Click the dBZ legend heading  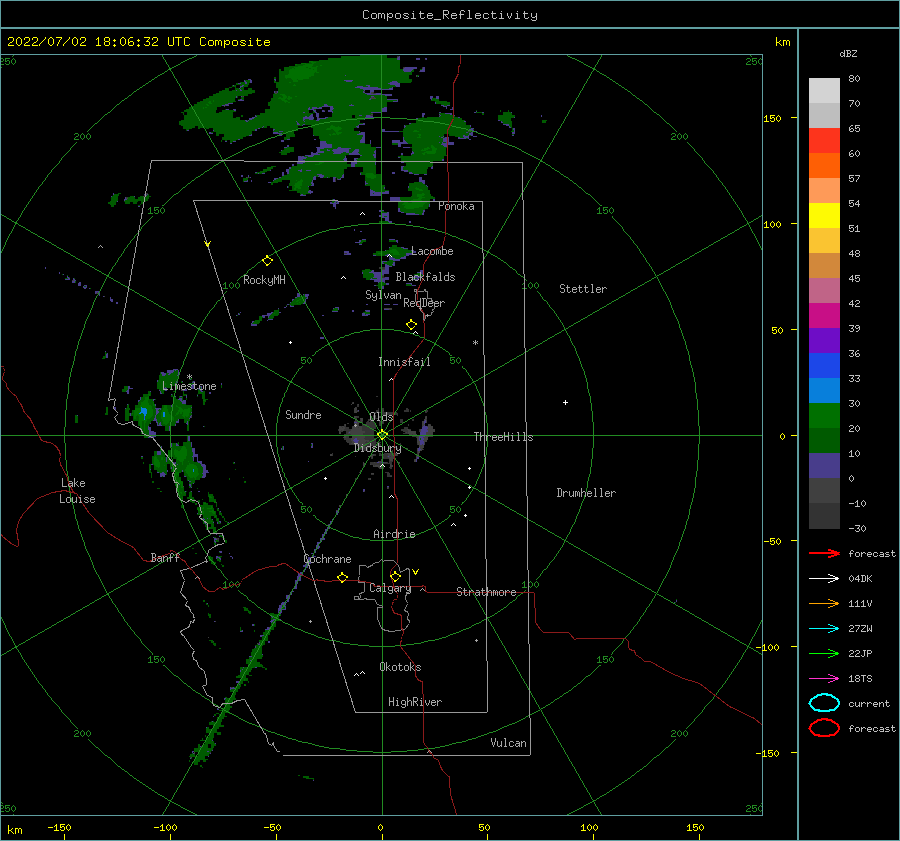(848, 53)
